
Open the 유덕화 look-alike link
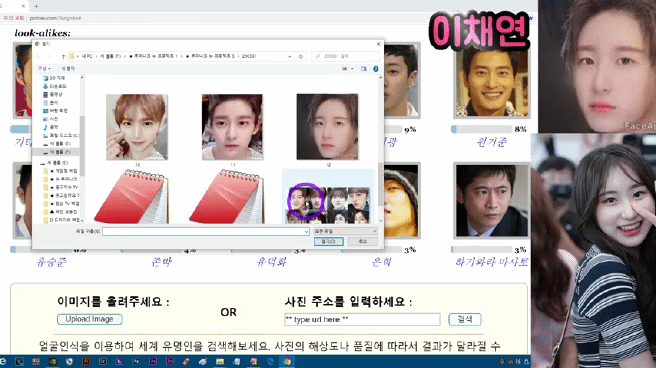(272, 262)
